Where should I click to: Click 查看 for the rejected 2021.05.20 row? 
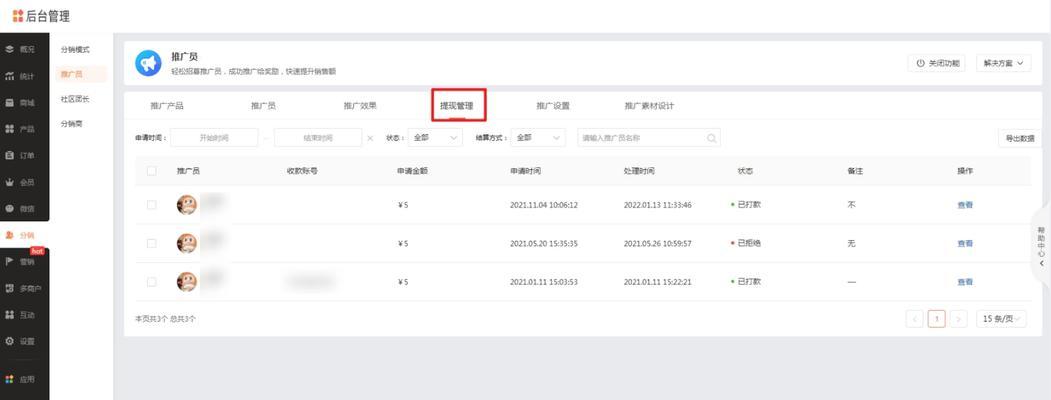[965, 244]
